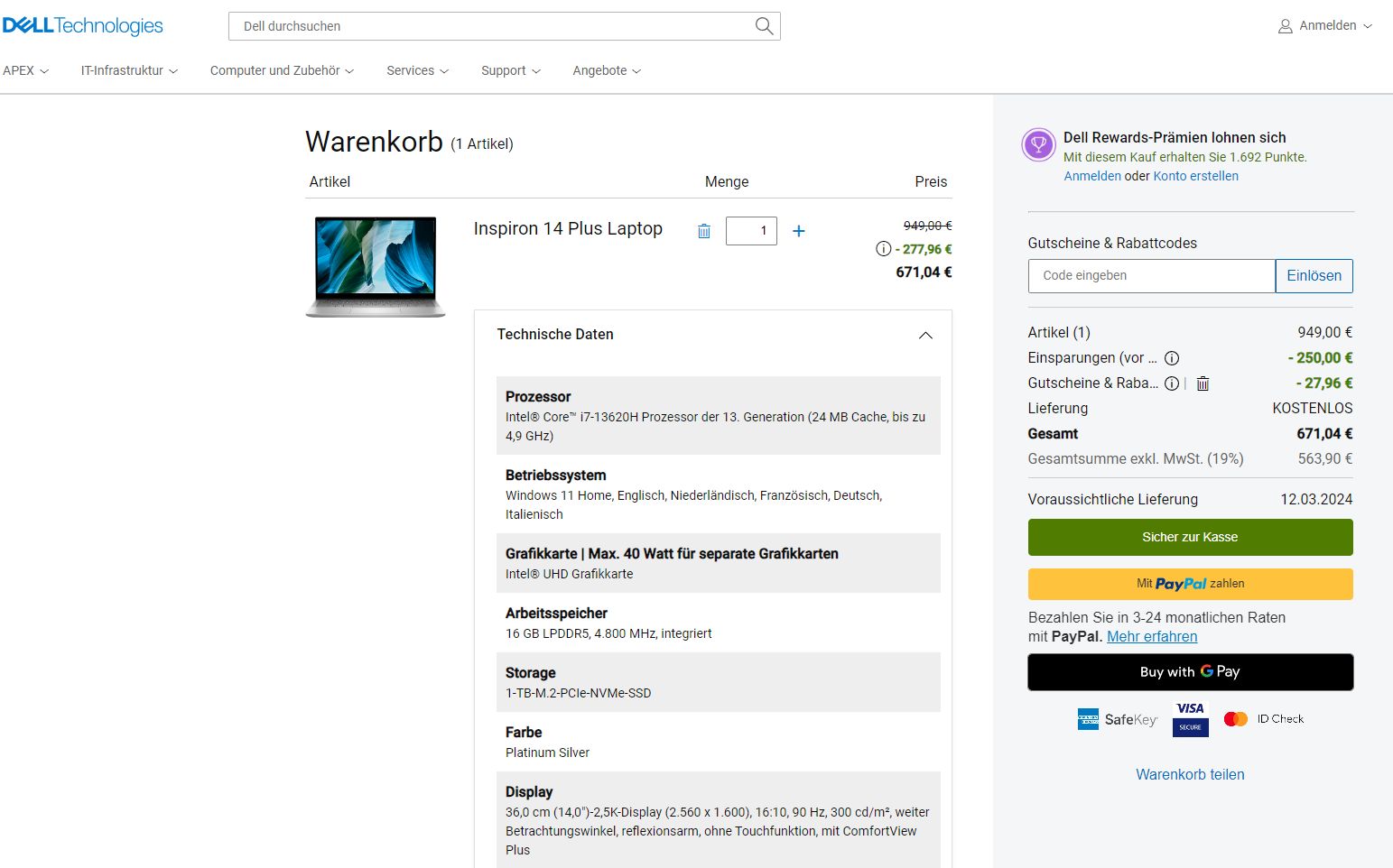This screenshot has width=1393, height=868.
Task: Click the Arbeitsspeicher specification heading
Action: pyautogui.click(x=556, y=614)
